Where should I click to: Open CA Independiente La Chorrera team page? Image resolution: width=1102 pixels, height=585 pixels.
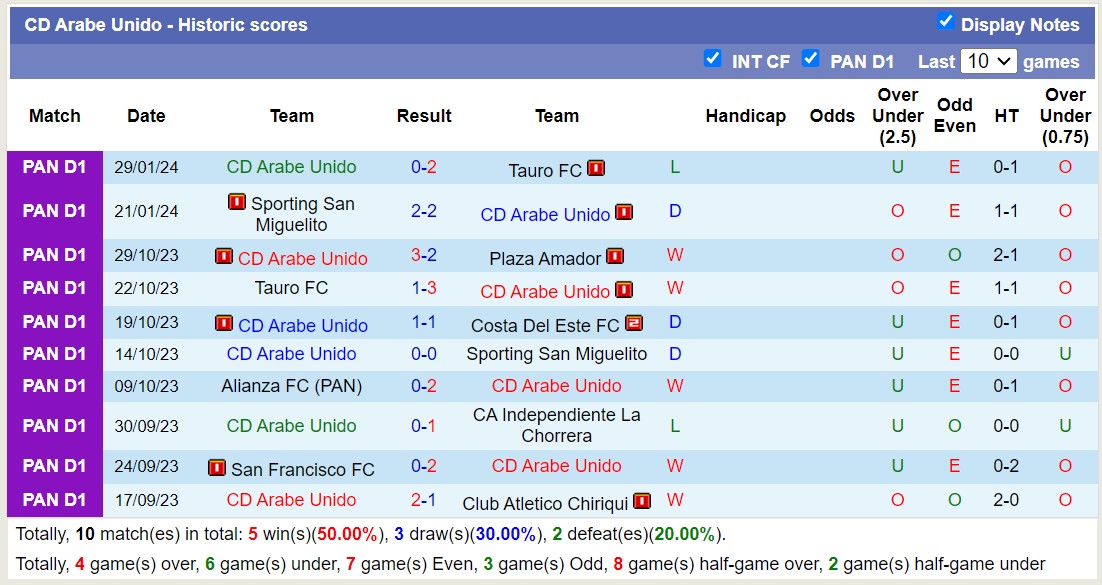(x=557, y=426)
